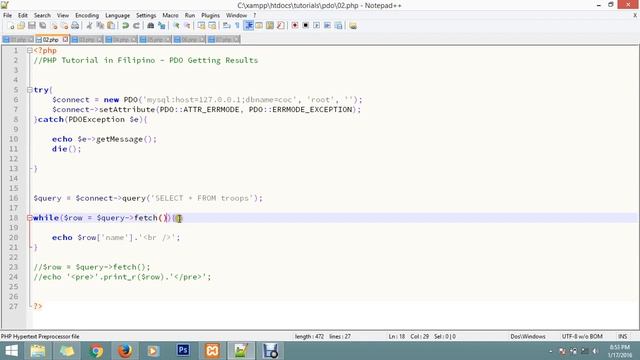Image resolution: width=640 pixels, height=360 pixels.
Task: Toggle Word Wrap in the toolbar
Action: [x=227, y=26]
